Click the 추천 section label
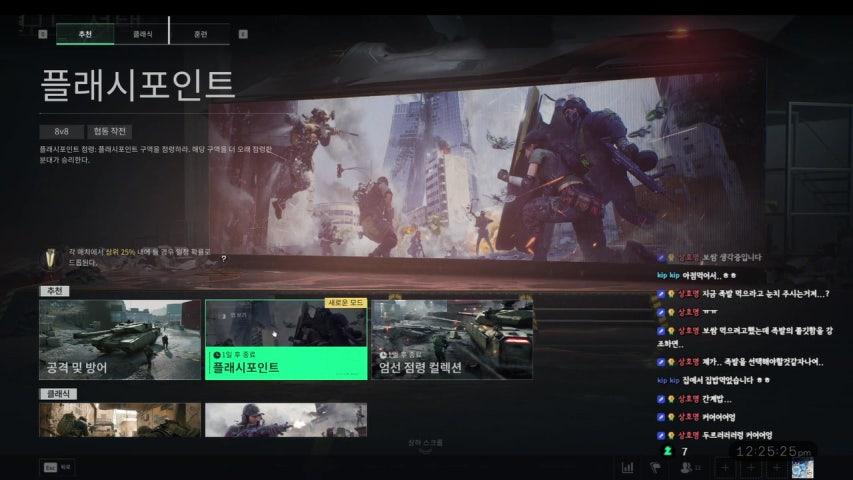This screenshot has height=480, width=853. (54, 291)
